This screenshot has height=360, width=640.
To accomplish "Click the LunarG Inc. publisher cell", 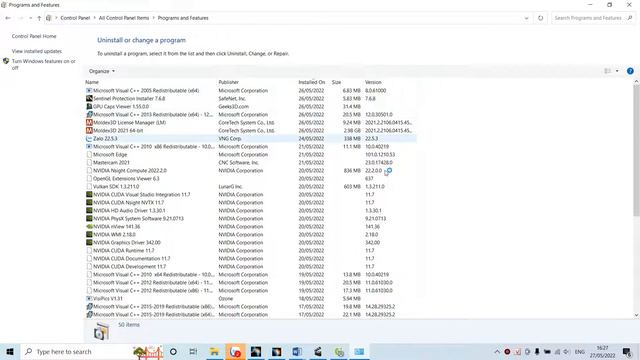I will point(231,187).
